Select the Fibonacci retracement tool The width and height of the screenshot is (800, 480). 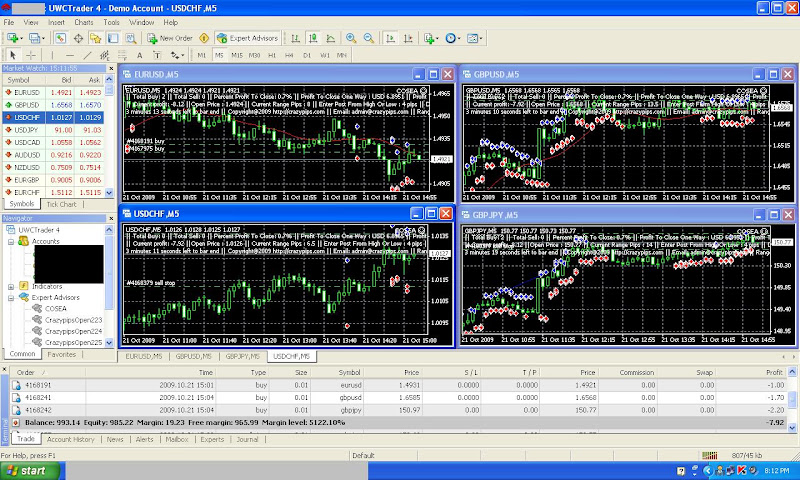pyautogui.click(x=122, y=55)
